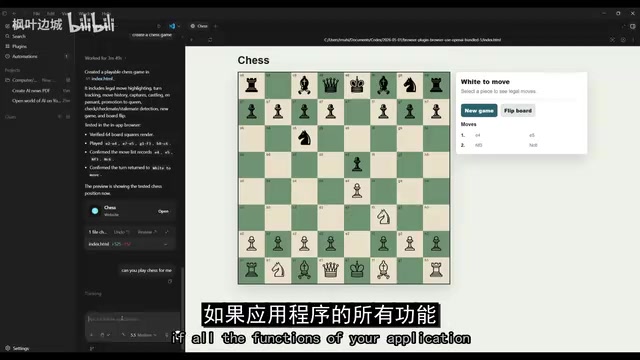This screenshot has width=640, height=360.
Task: Click the file path address bar
Action: pyautogui.click(x=412, y=40)
